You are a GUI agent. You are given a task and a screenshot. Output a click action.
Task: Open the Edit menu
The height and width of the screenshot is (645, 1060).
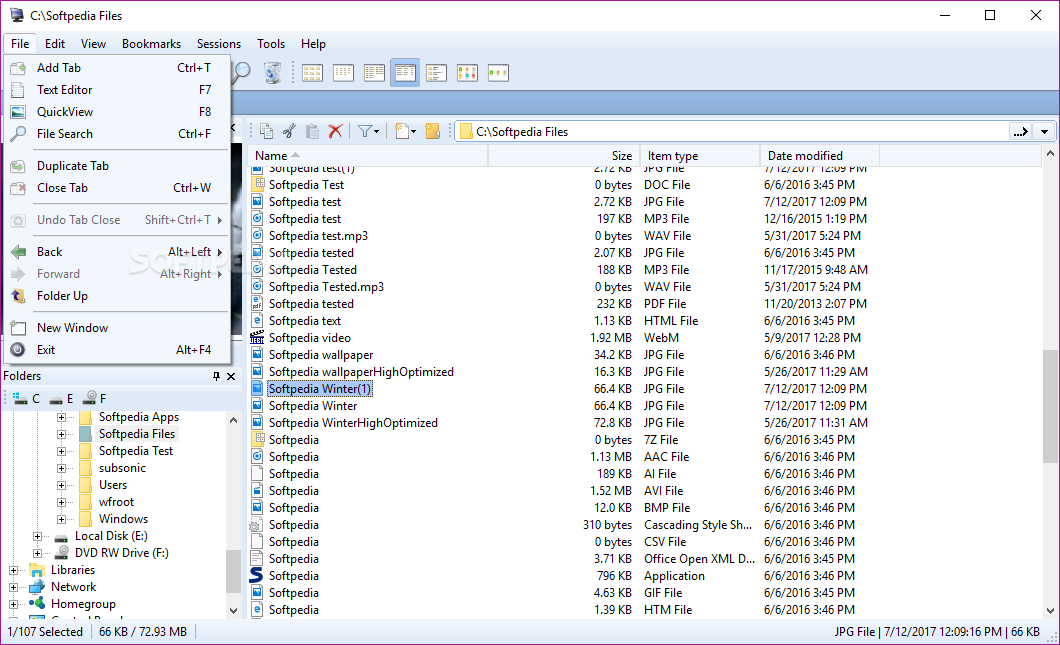point(55,44)
